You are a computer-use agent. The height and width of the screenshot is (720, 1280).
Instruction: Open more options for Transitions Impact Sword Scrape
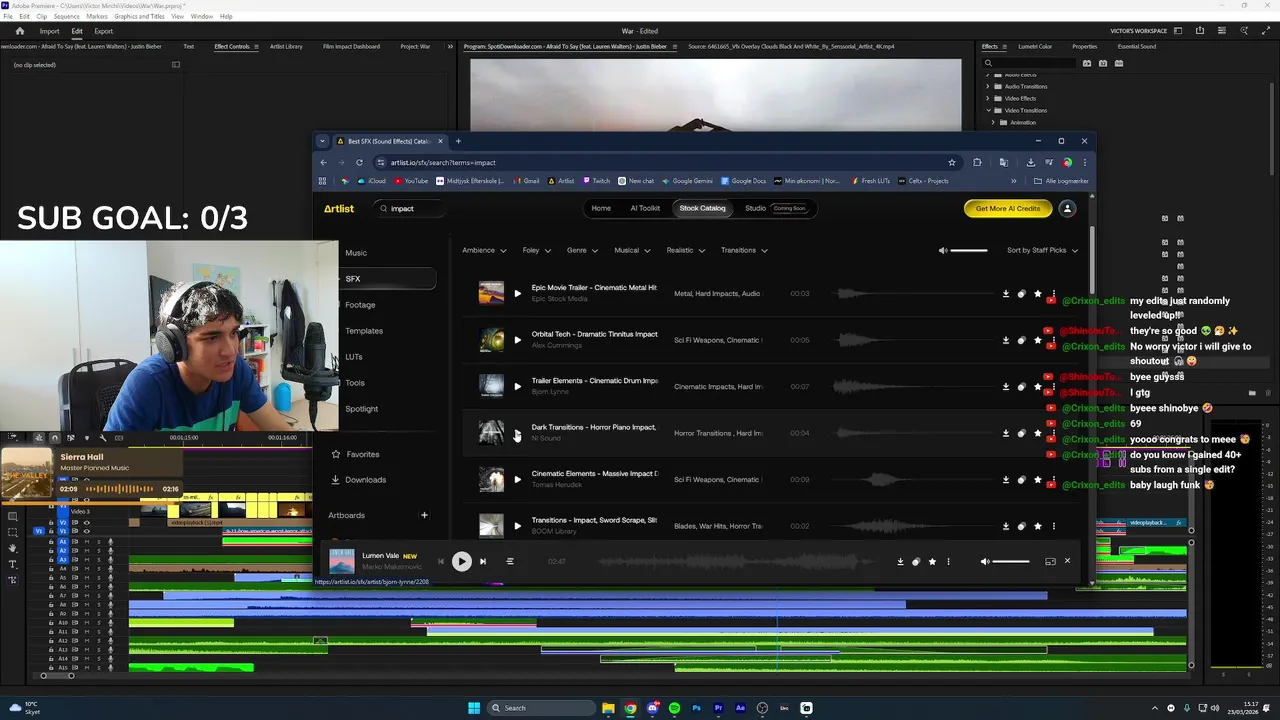pos(1053,526)
